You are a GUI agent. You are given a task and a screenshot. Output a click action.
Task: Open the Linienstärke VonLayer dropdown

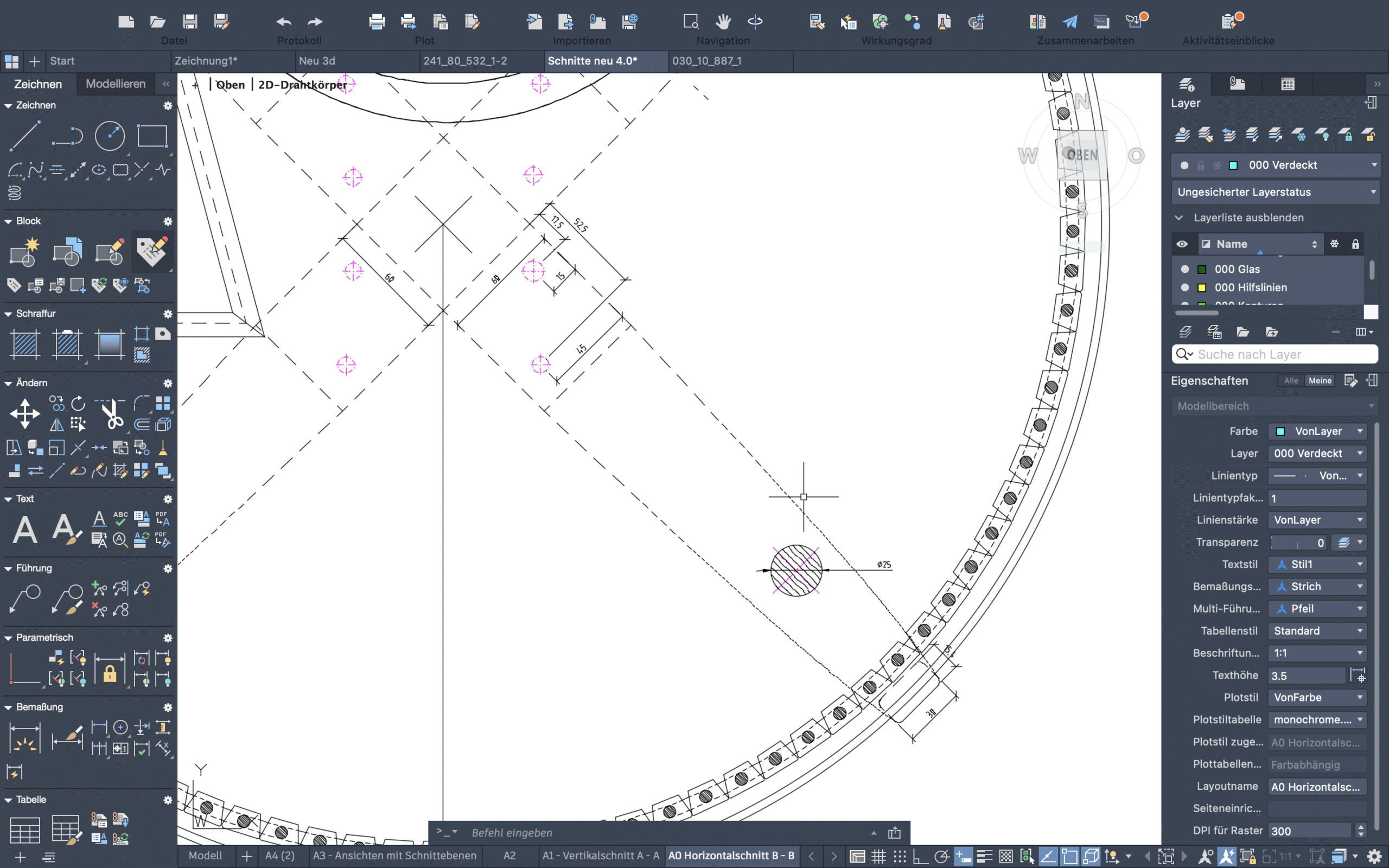click(1318, 520)
